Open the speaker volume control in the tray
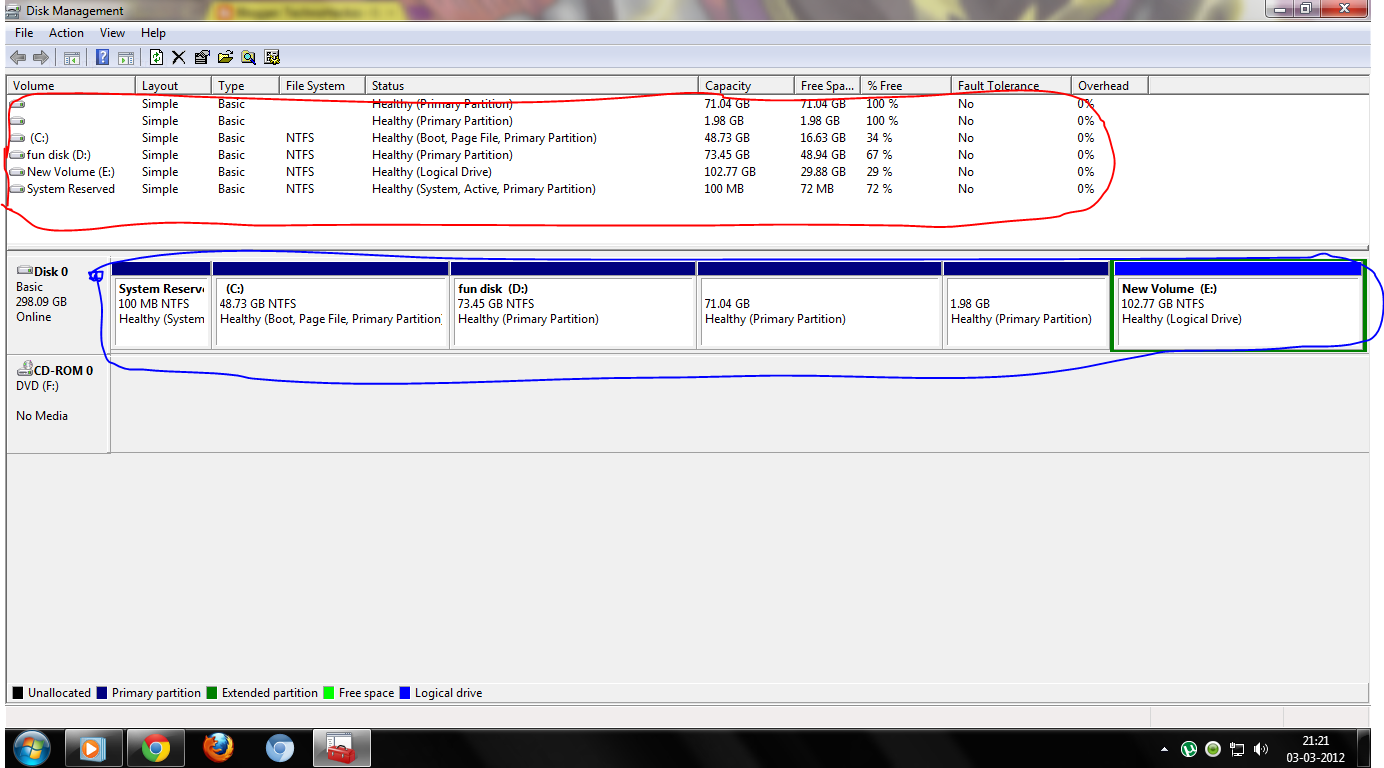 (1261, 749)
